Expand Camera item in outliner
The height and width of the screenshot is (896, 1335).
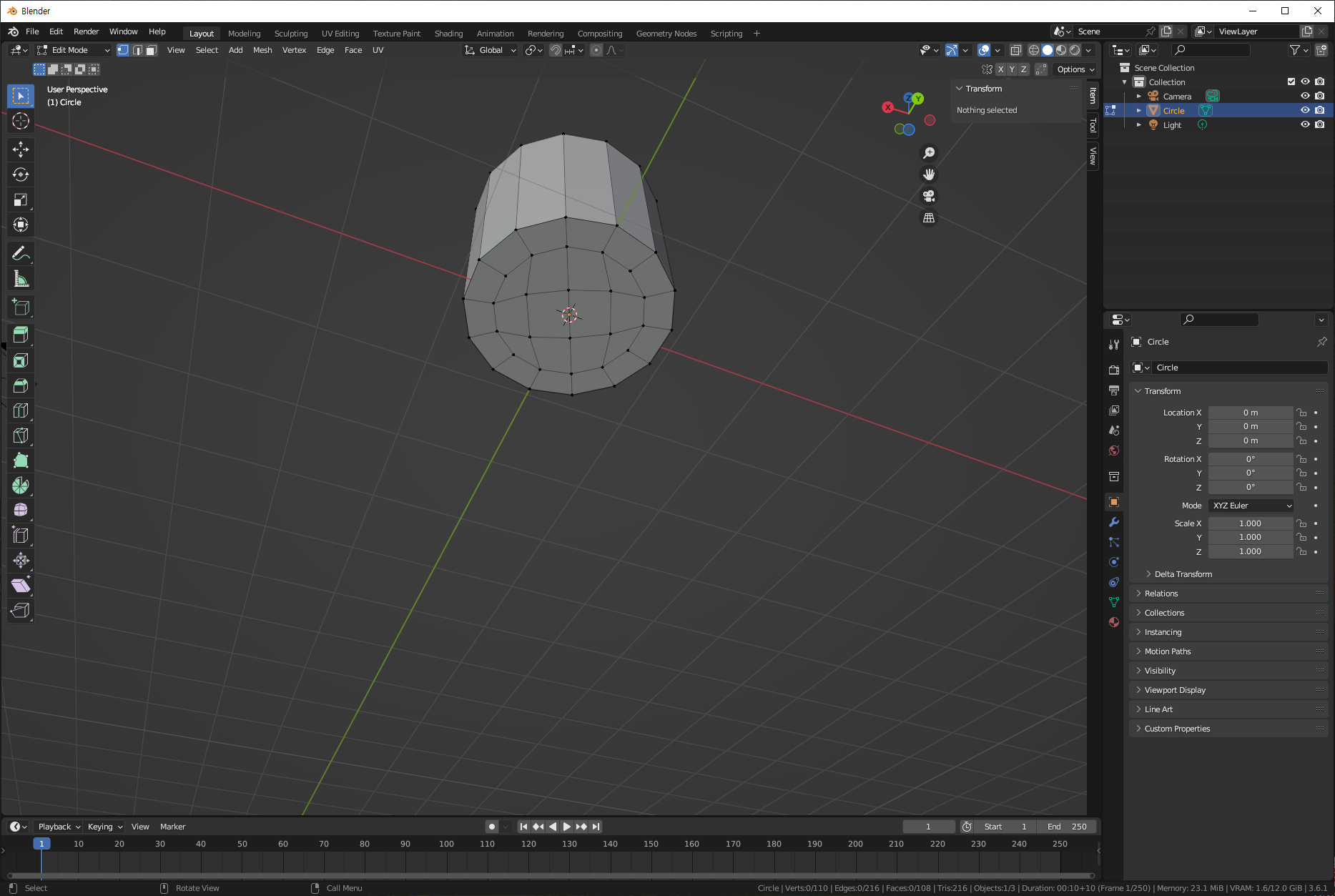(x=1139, y=97)
